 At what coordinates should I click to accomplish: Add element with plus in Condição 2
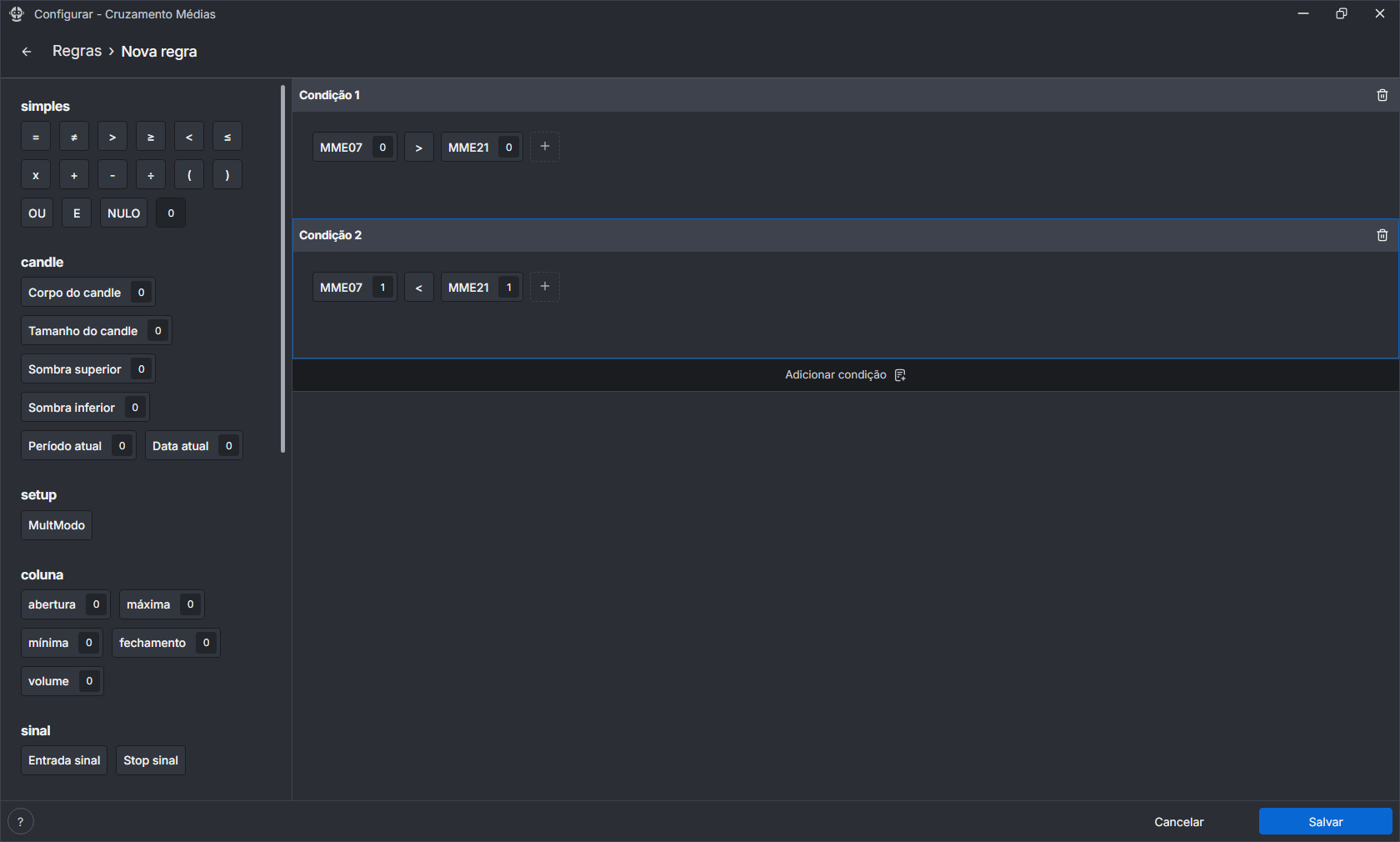(545, 287)
